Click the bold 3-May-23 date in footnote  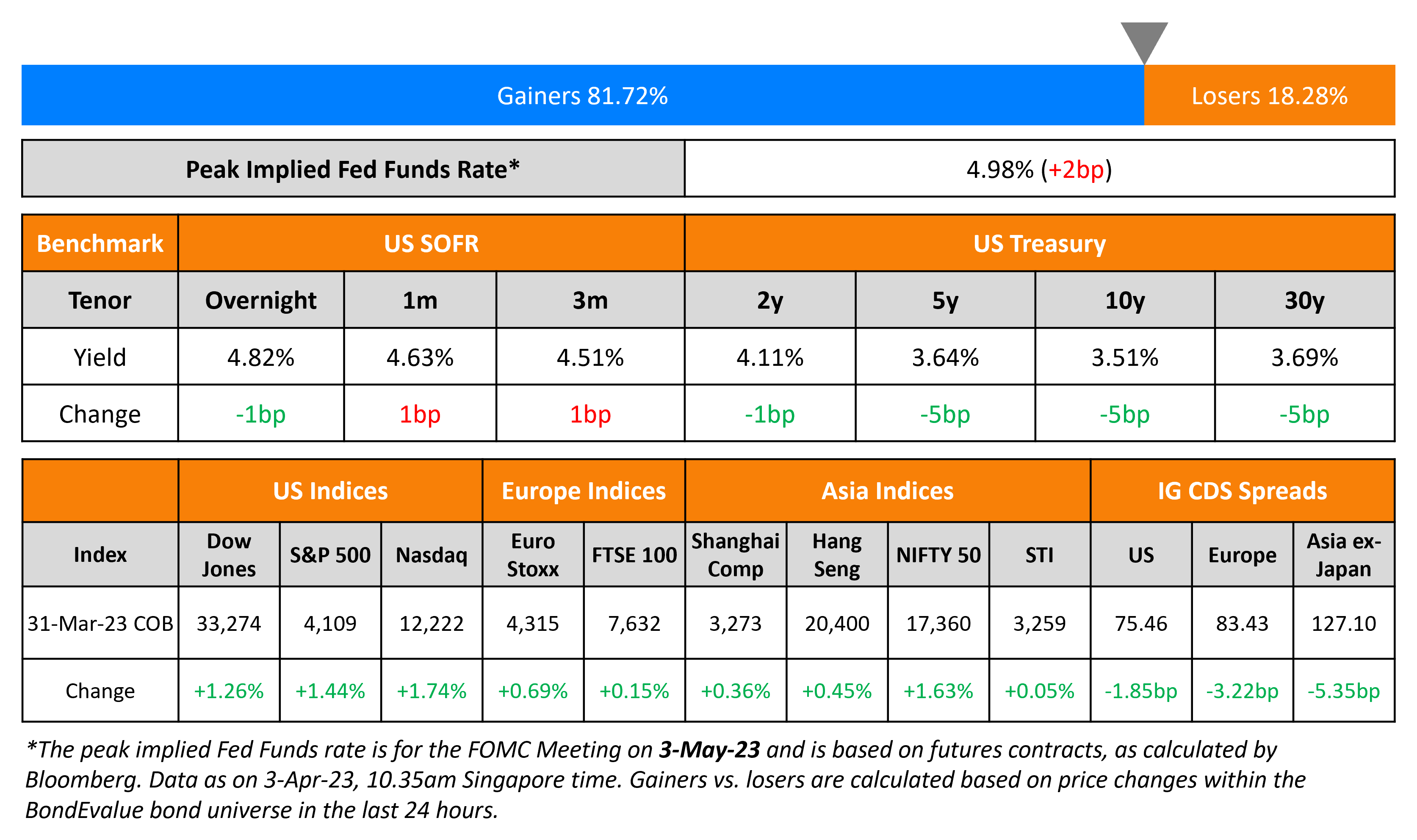709,749
